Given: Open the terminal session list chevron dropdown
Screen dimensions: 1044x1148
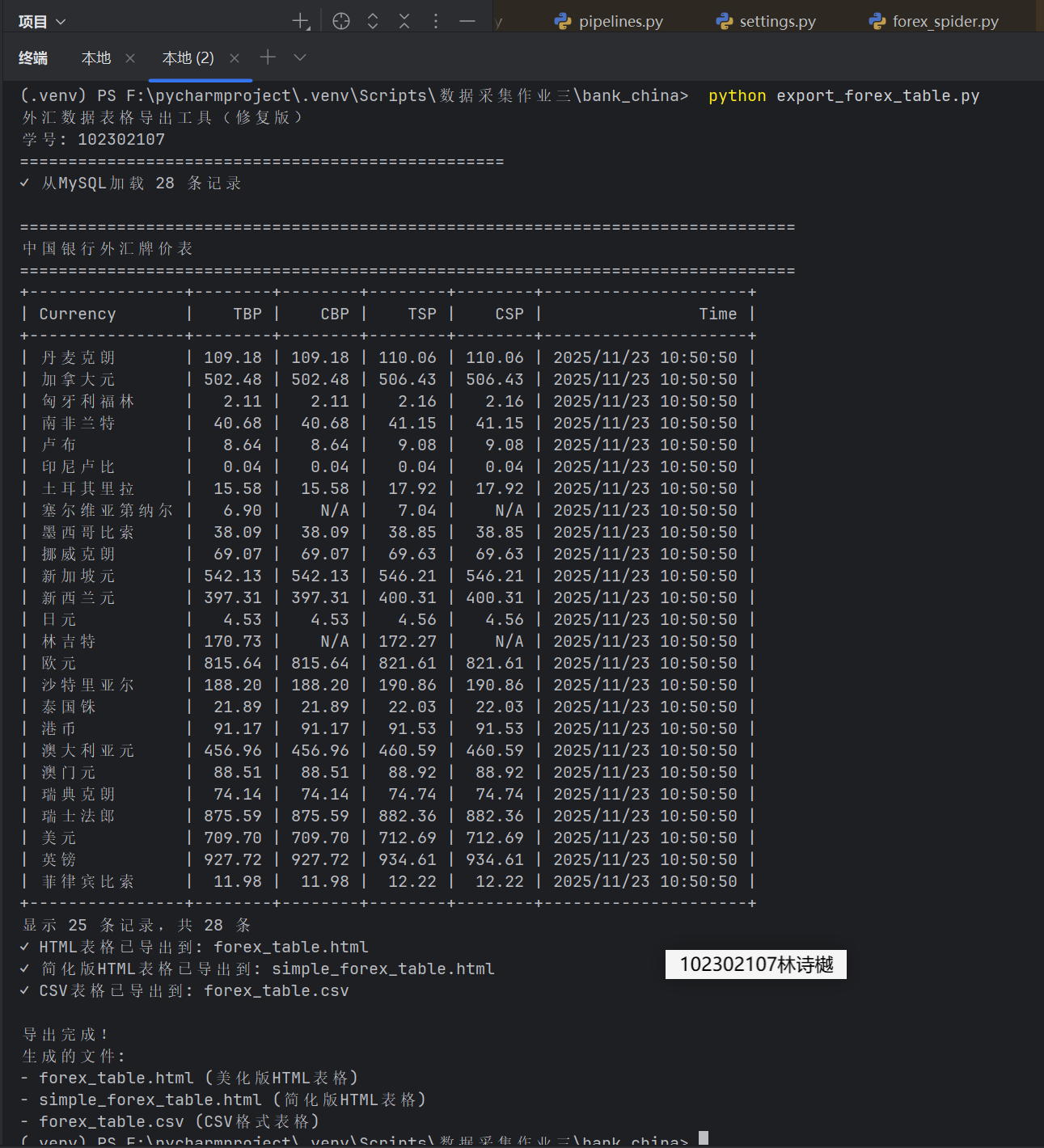Looking at the screenshot, I should click(x=299, y=57).
